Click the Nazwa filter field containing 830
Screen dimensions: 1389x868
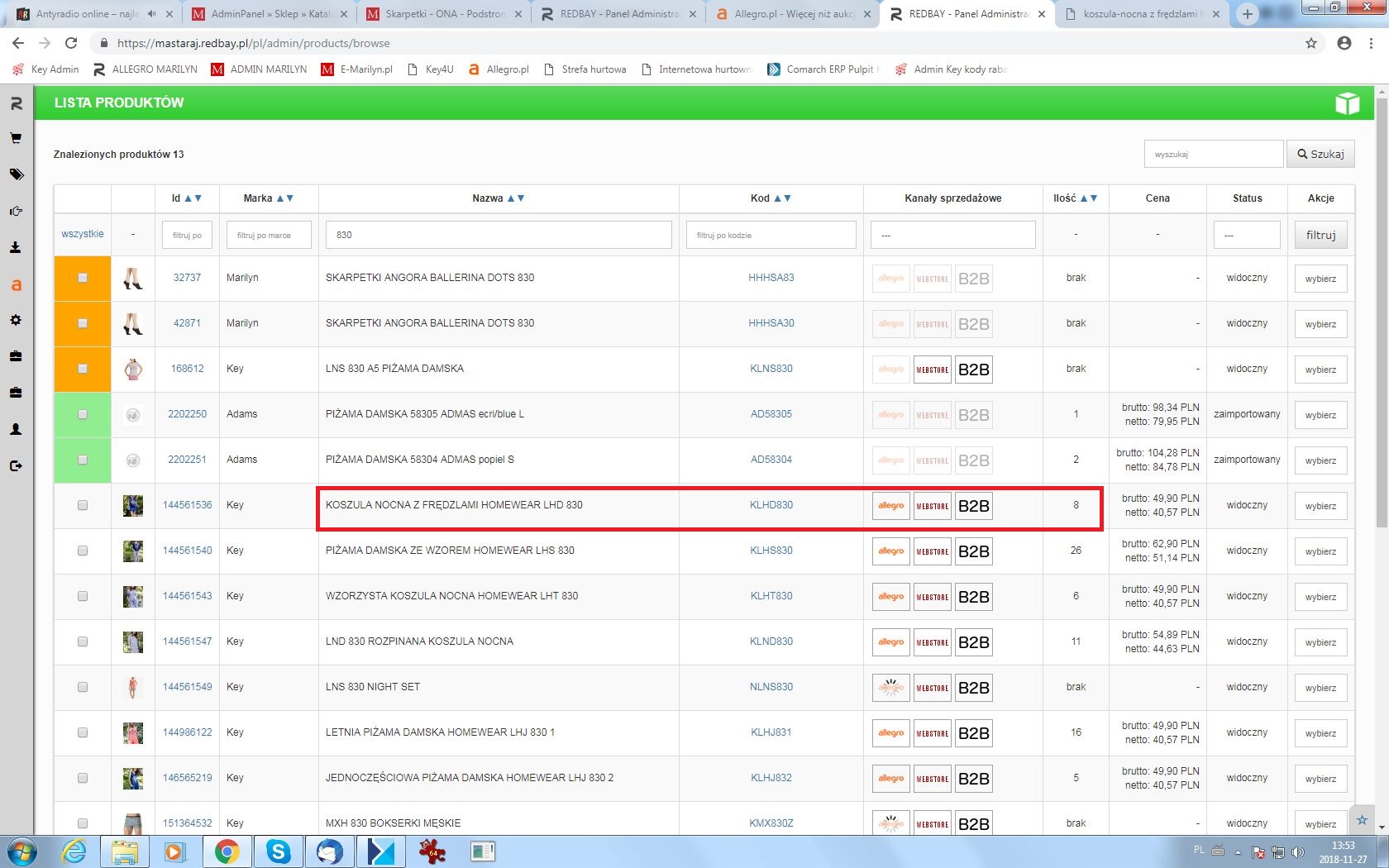pos(499,235)
